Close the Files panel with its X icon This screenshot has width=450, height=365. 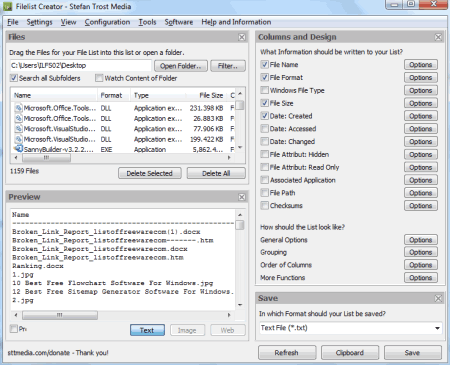click(242, 37)
